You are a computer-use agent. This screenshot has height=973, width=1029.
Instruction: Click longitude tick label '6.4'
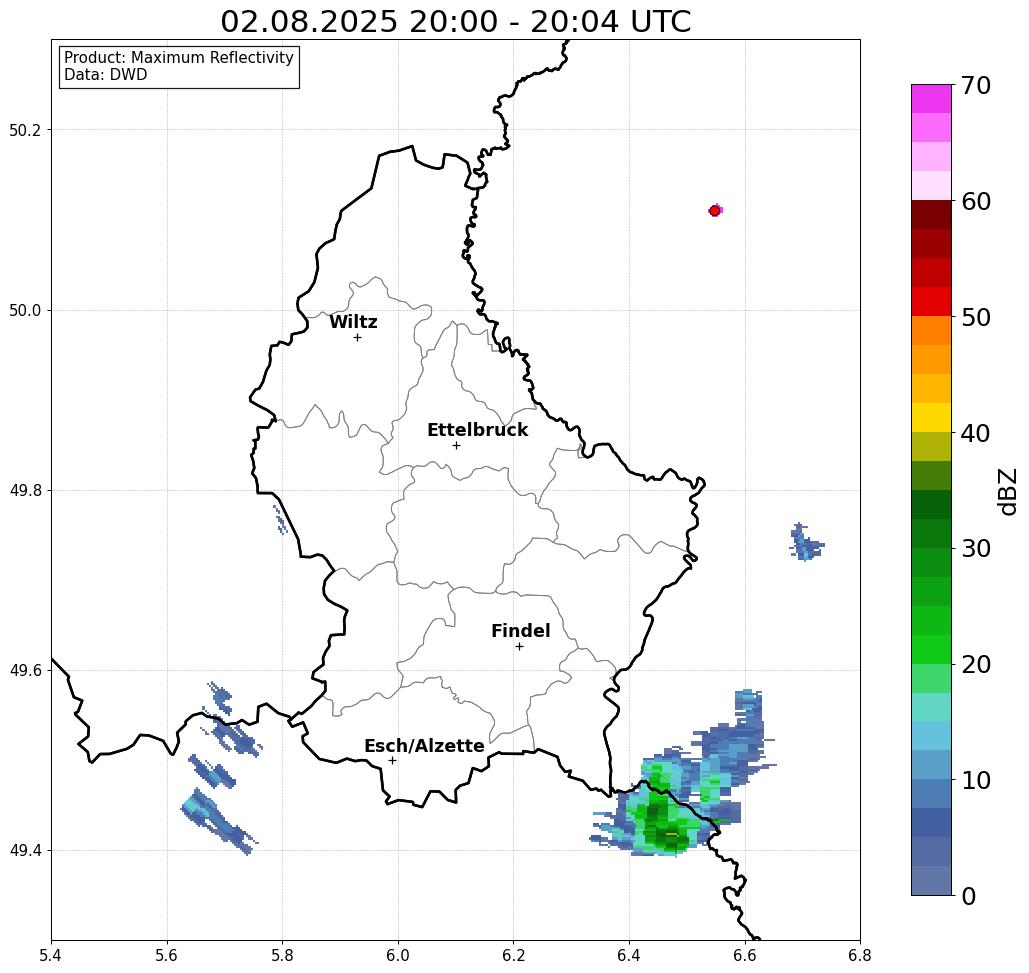(x=629, y=955)
